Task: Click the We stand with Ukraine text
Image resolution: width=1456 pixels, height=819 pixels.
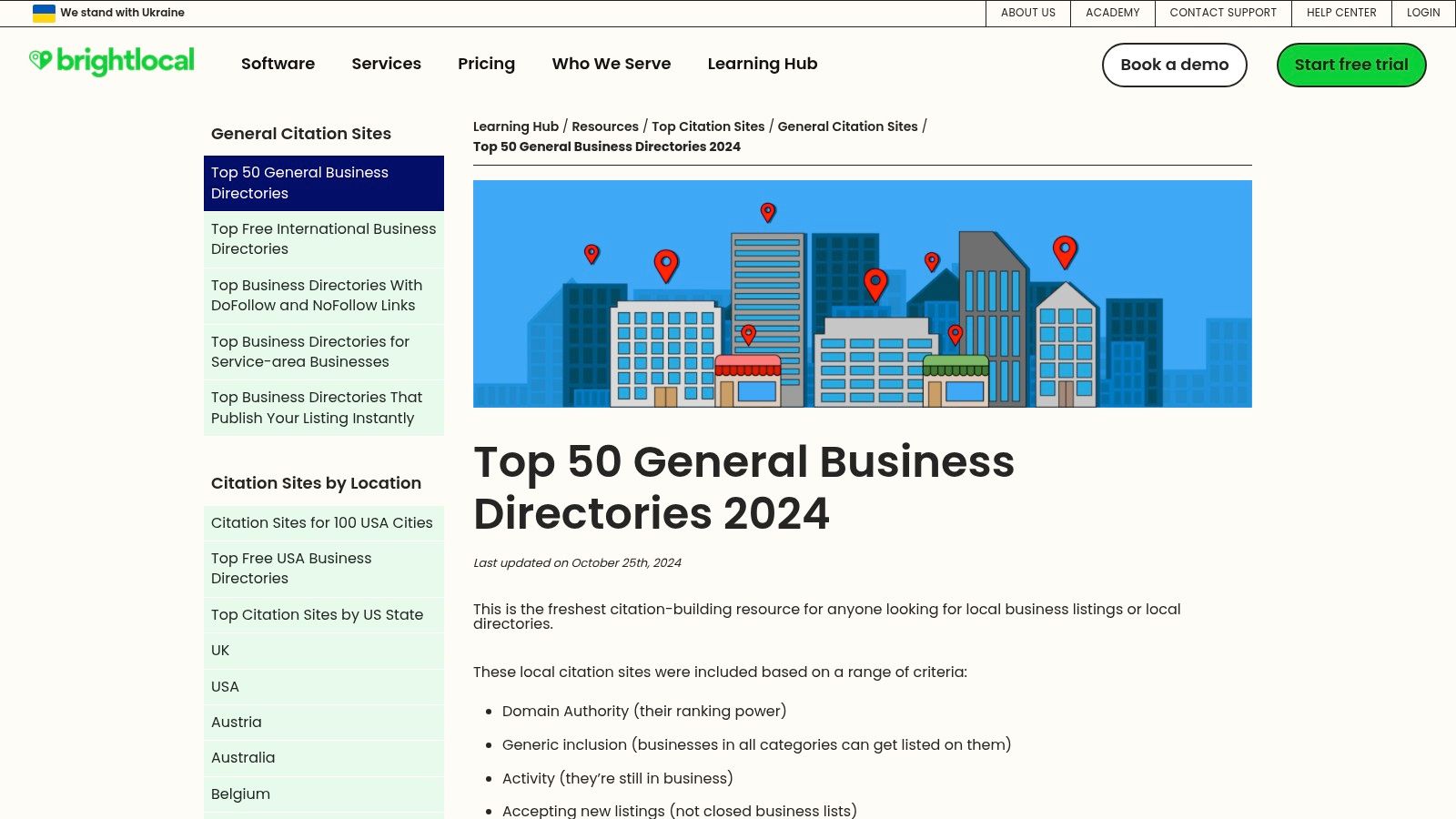Action: click(x=122, y=13)
